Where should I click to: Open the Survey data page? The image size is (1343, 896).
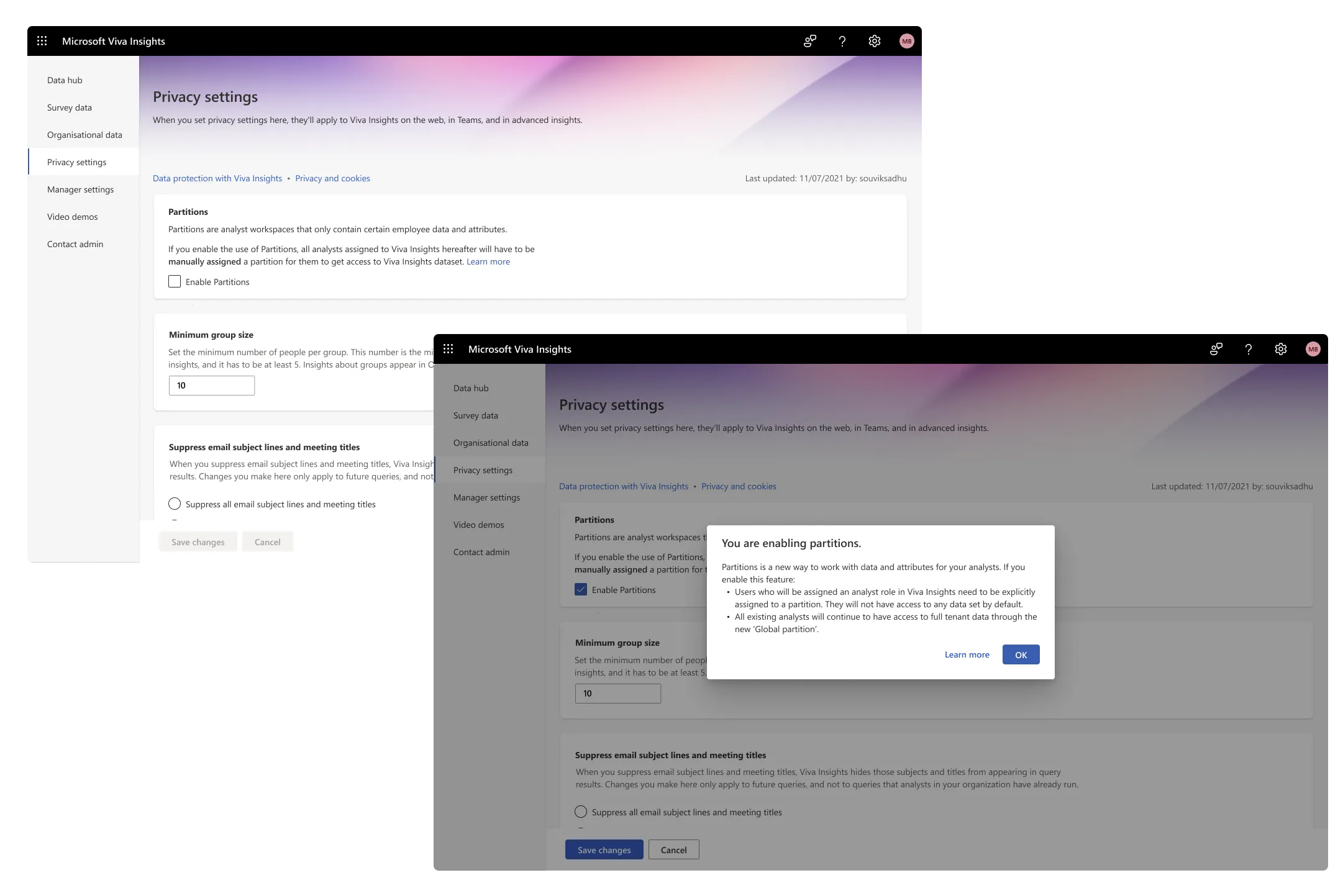(475, 415)
